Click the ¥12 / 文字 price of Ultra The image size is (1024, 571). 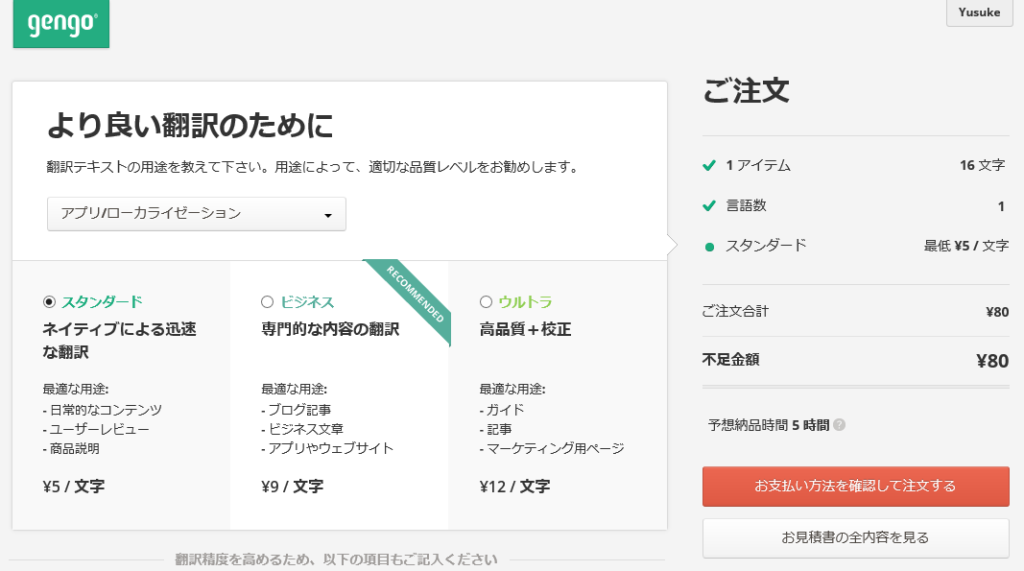pos(515,487)
